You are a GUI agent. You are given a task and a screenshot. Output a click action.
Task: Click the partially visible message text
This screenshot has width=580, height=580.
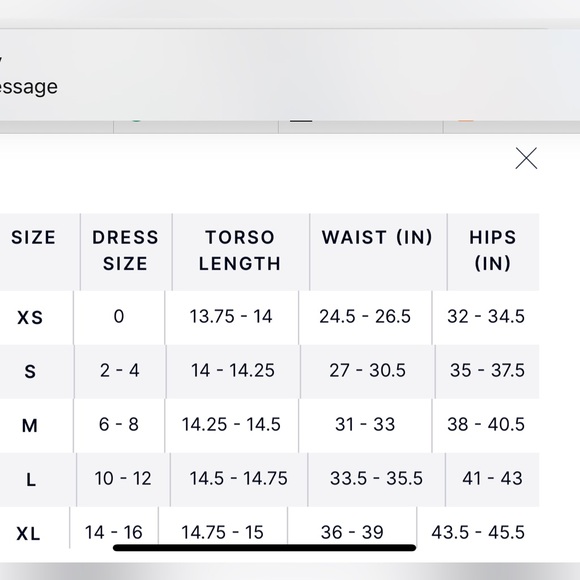click(28, 87)
